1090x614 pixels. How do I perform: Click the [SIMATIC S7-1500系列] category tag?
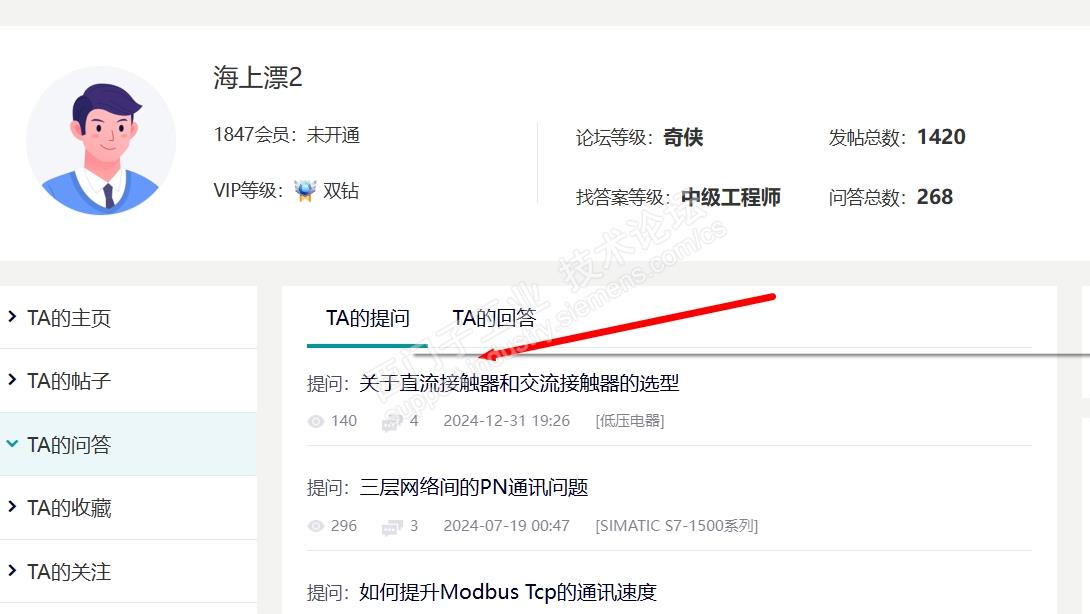pyautogui.click(x=676, y=526)
